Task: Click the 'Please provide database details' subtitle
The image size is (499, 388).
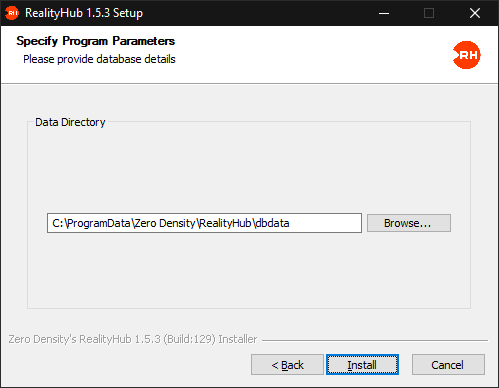Action: tap(99, 59)
